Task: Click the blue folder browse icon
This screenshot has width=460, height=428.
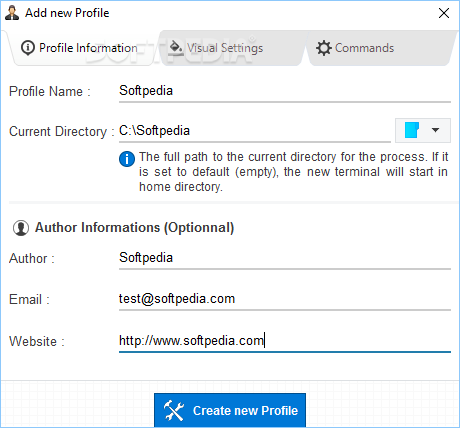Action: point(412,130)
